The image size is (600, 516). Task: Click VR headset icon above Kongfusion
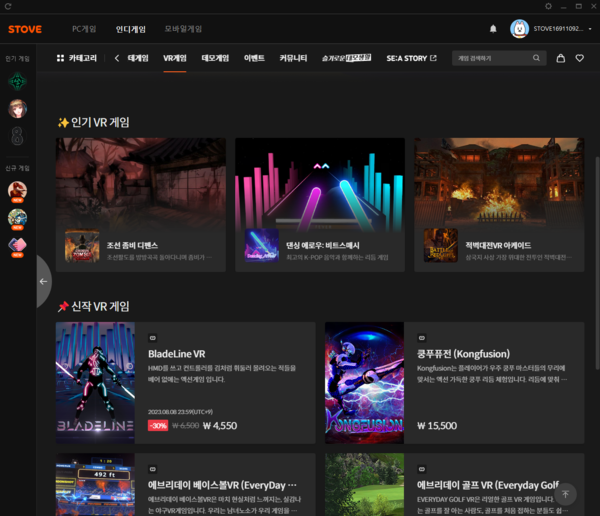[421, 338]
